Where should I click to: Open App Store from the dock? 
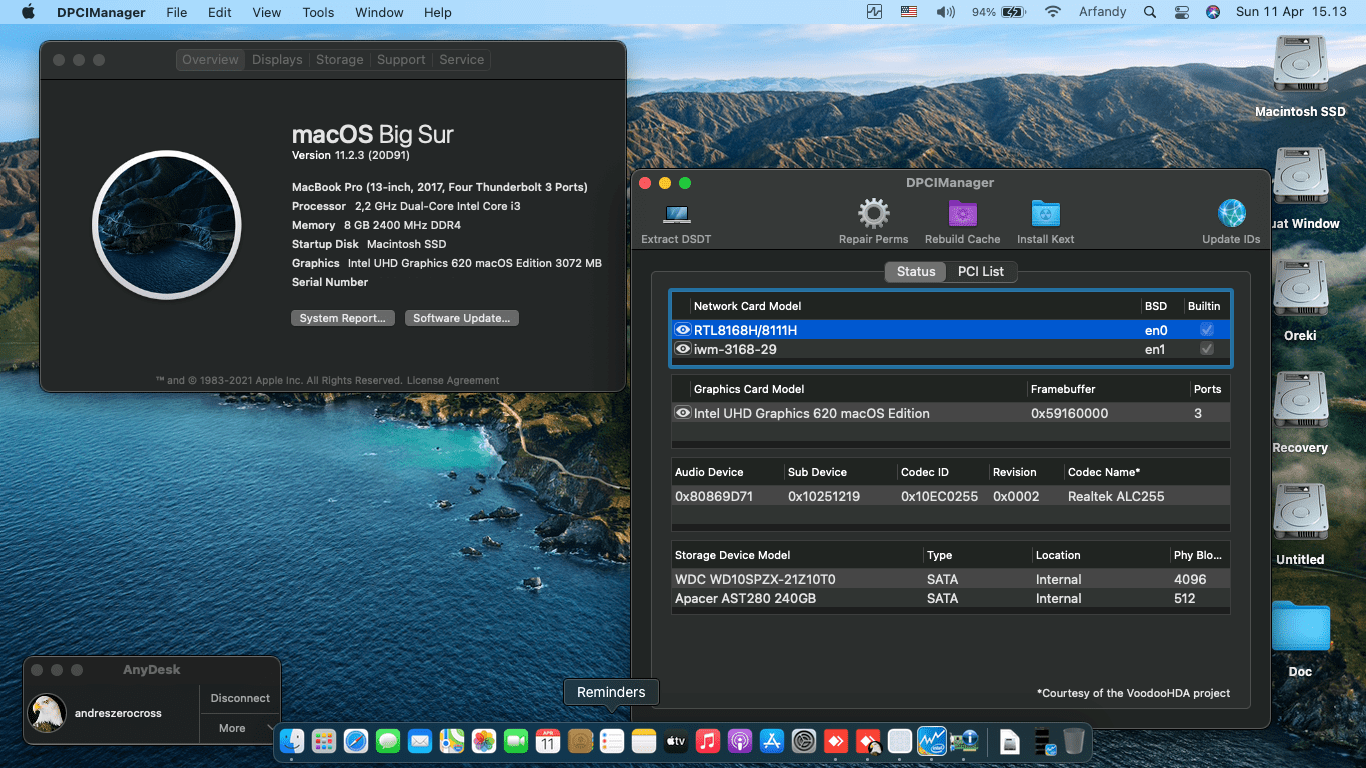(772, 741)
